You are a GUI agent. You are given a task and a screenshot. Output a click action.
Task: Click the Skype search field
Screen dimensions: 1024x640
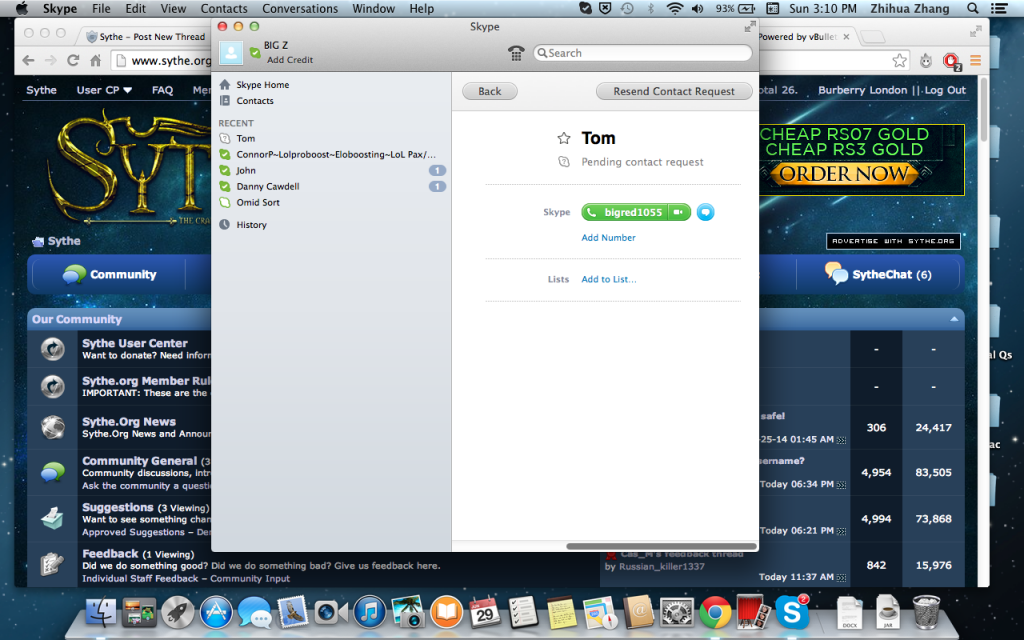[x=643, y=53]
